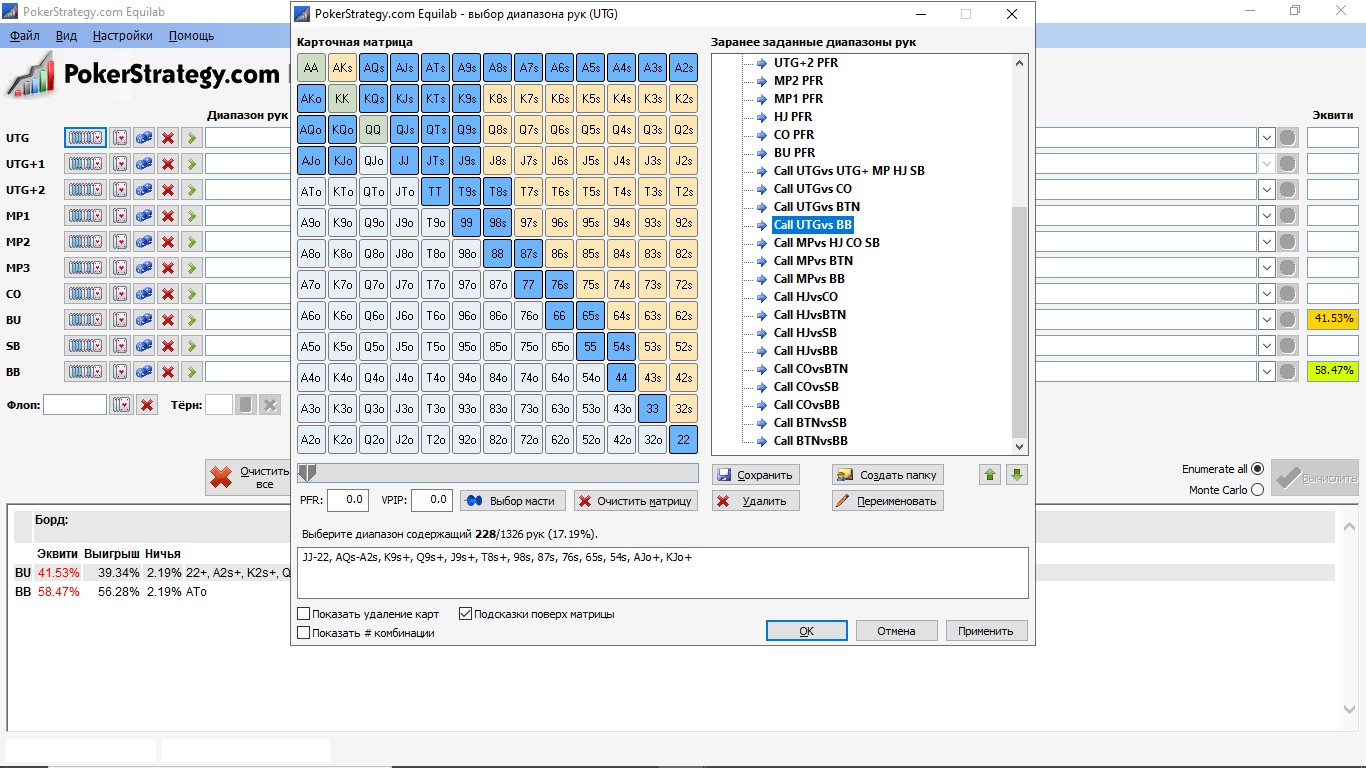1366x768 pixels.
Task: Move the selected range up with the green up arrow
Action: [x=991, y=475]
